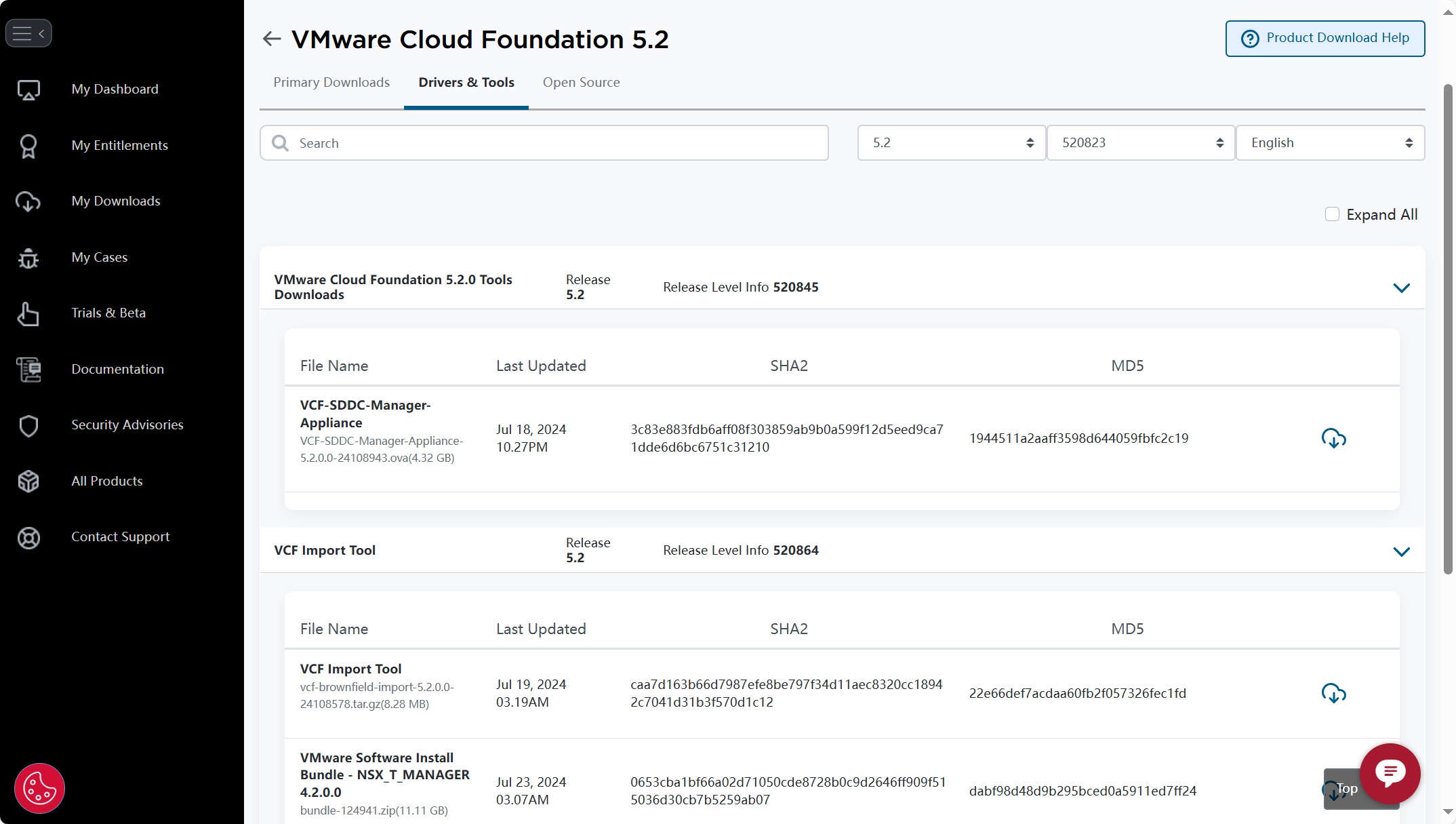Open the 5.2 version dropdown
The image size is (1456, 824).
951,143
